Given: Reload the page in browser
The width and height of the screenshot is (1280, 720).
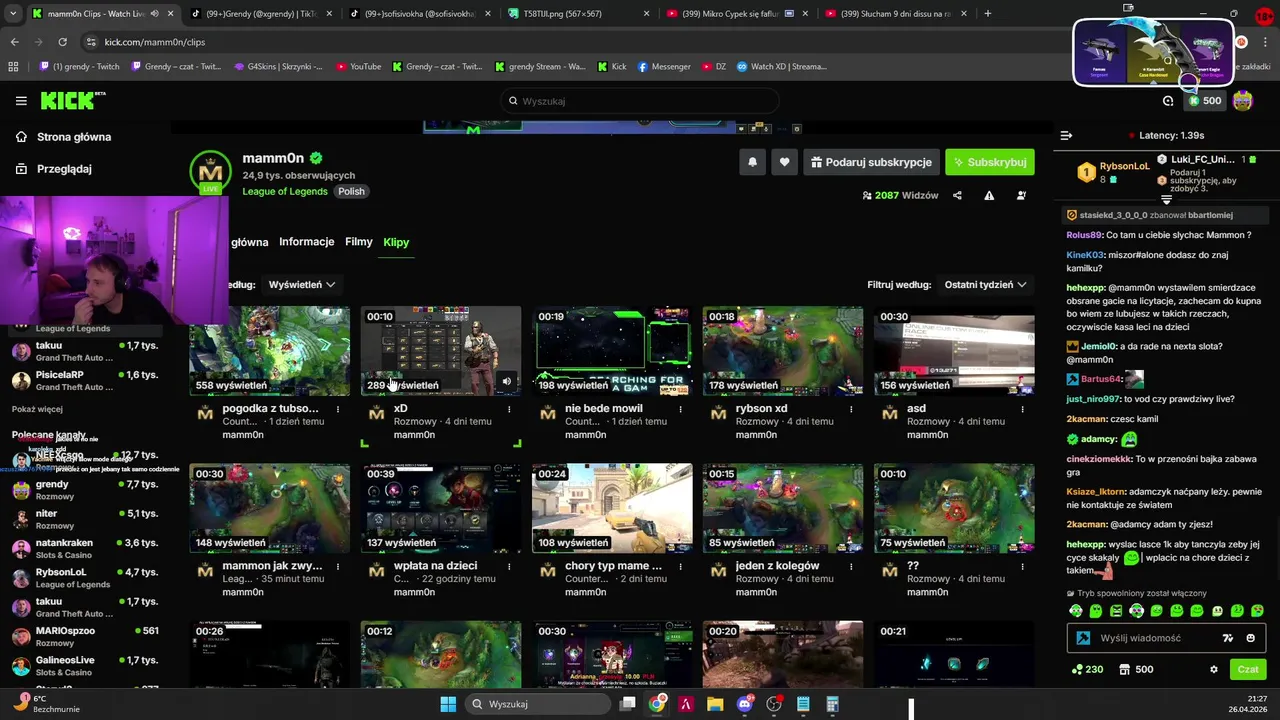Looking at the screenshot, I should pyautogui.click(x=62, y=42).
